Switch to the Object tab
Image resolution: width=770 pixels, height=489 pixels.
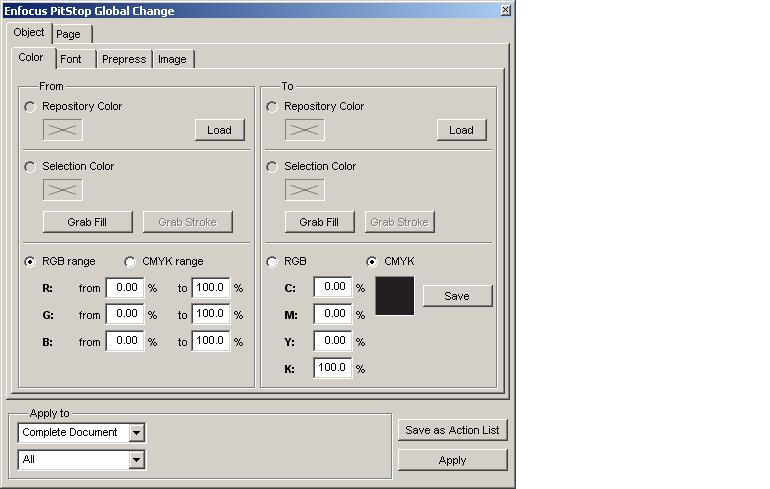tap(29, 32)
